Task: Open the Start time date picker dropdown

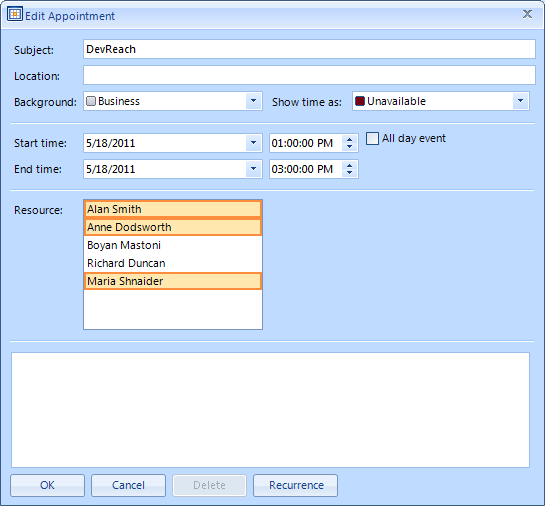Action: pos(253,143)
